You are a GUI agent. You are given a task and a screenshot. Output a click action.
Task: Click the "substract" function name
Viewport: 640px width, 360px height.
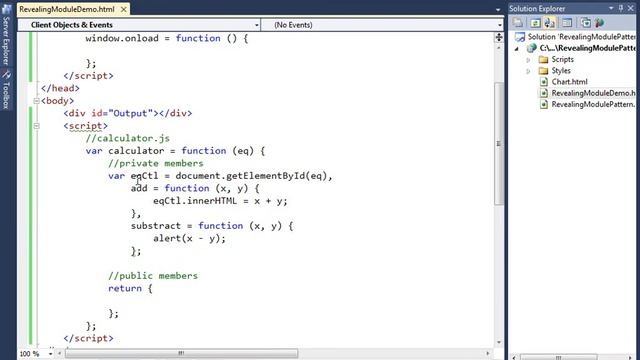(156, 226)
